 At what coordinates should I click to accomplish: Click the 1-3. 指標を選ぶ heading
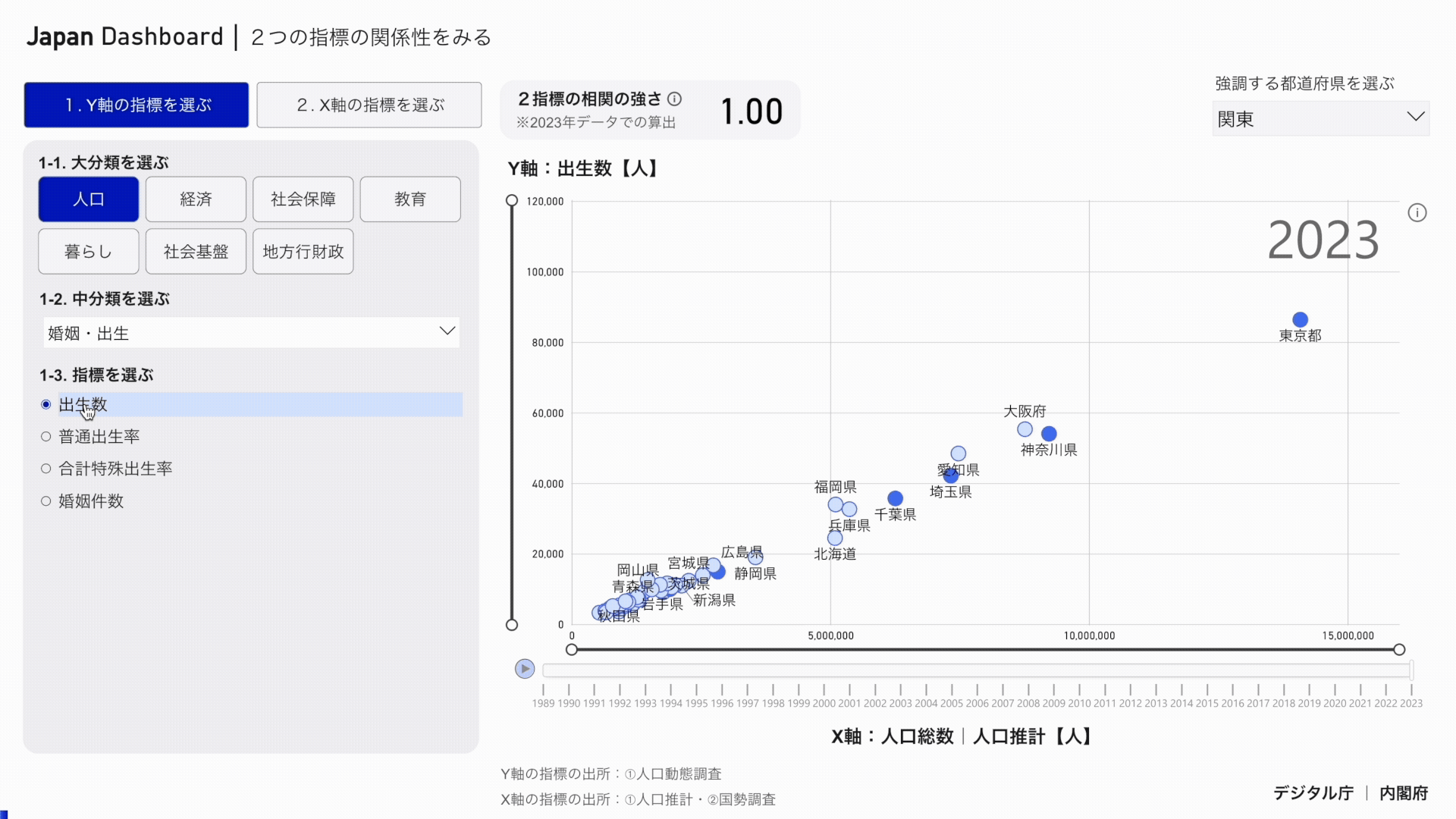96,375
